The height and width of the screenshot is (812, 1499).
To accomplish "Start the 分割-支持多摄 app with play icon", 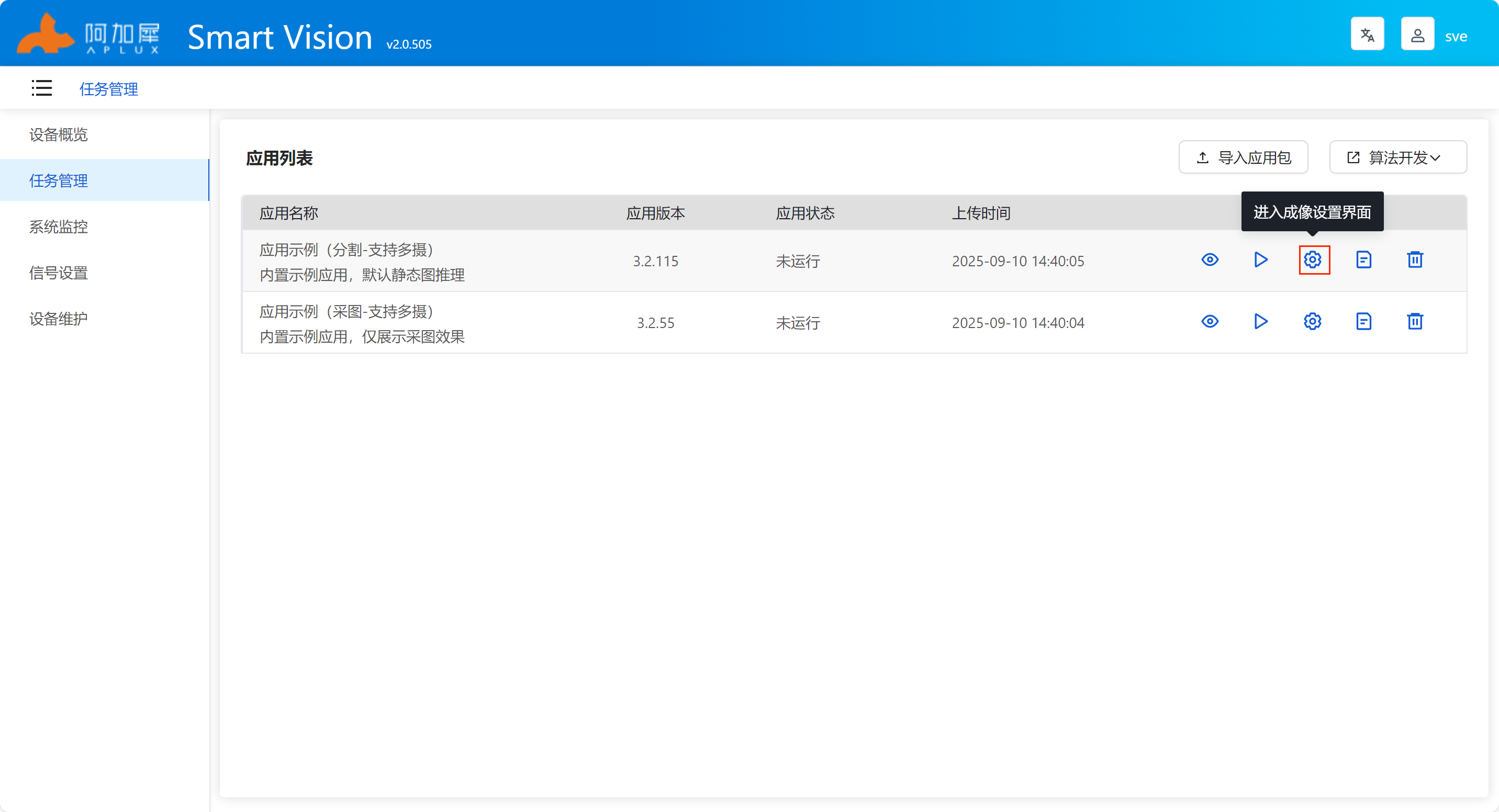I will [x=1261, y=260].
